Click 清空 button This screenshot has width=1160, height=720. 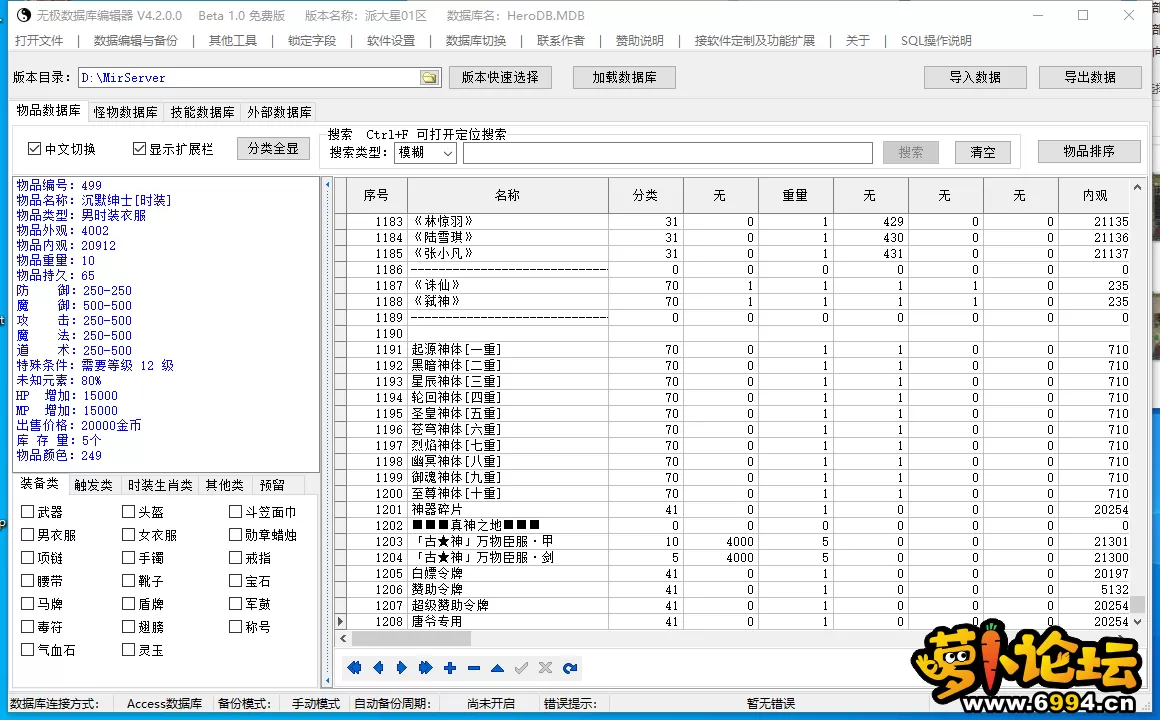tap(983, 152)
